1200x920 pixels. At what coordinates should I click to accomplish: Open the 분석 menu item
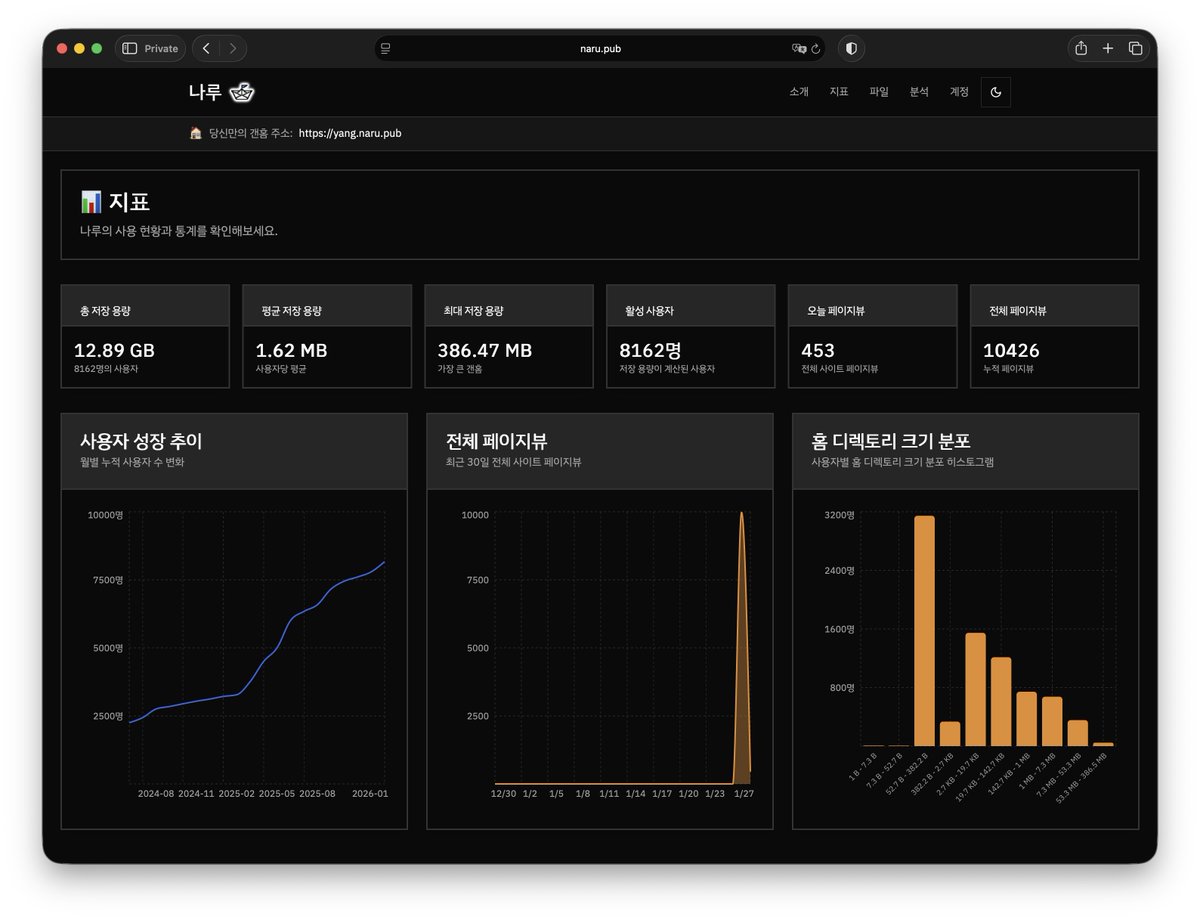[919, 92]
